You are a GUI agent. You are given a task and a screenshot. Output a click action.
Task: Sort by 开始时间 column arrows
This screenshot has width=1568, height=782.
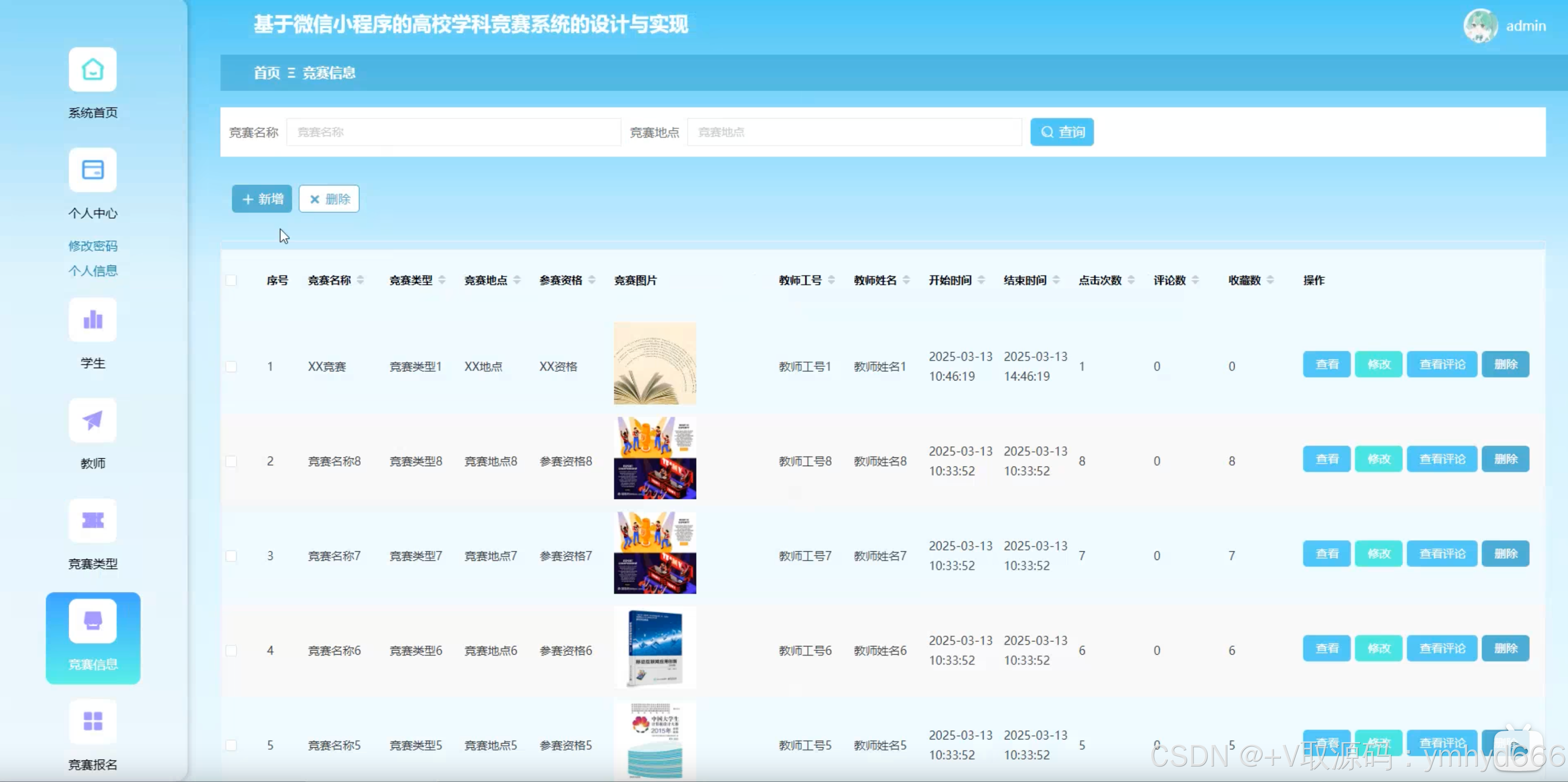click(x=981, y=280)
